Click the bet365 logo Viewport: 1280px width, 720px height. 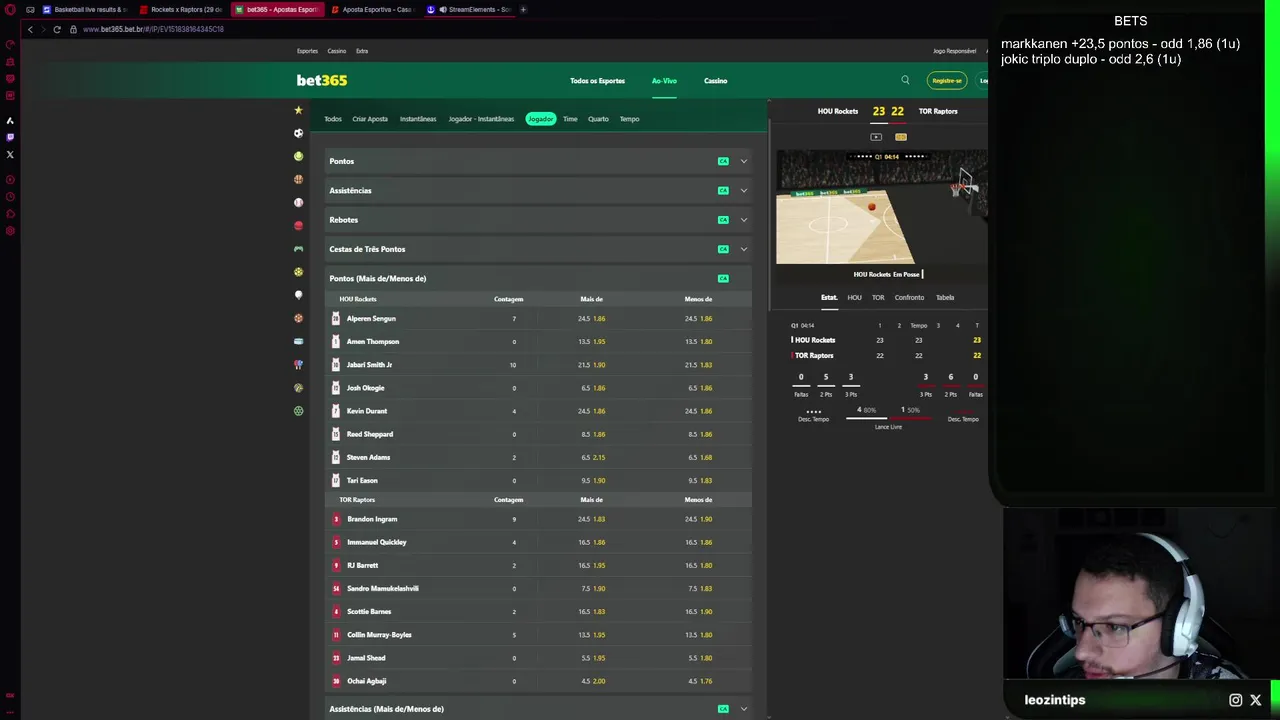coord(322,80)
